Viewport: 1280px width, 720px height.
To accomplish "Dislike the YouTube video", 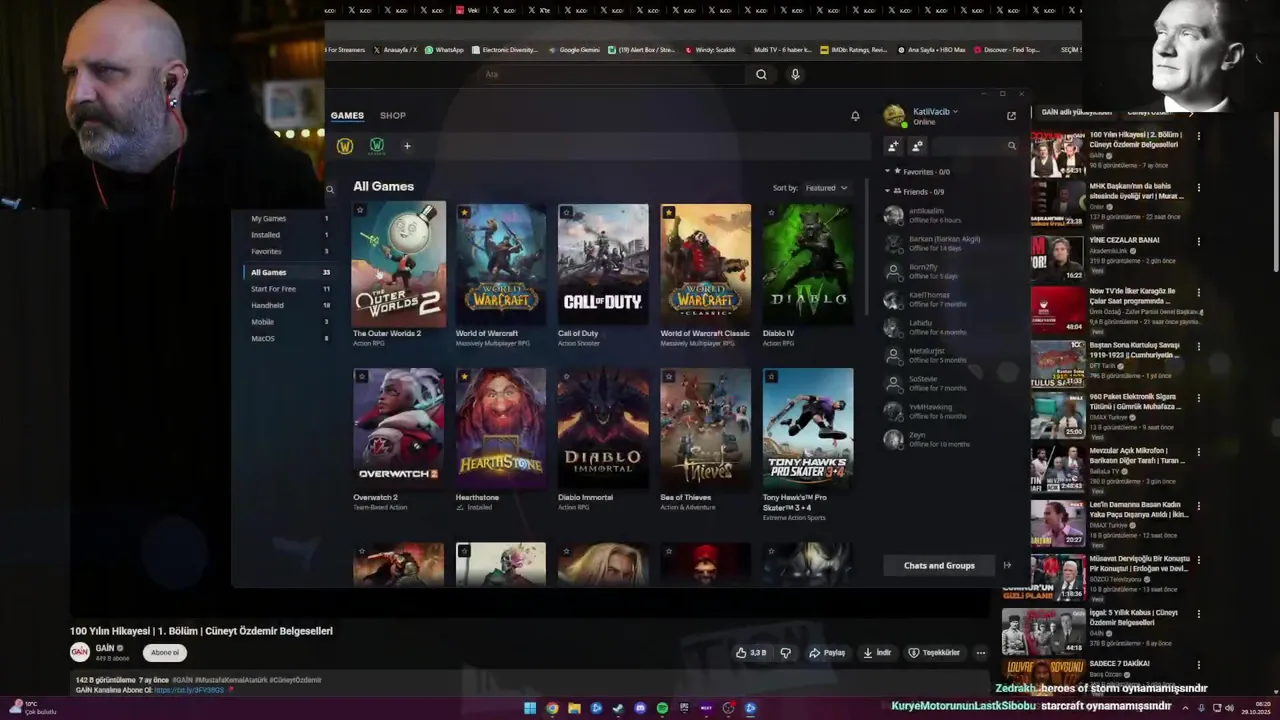I will tap(786, 652).
